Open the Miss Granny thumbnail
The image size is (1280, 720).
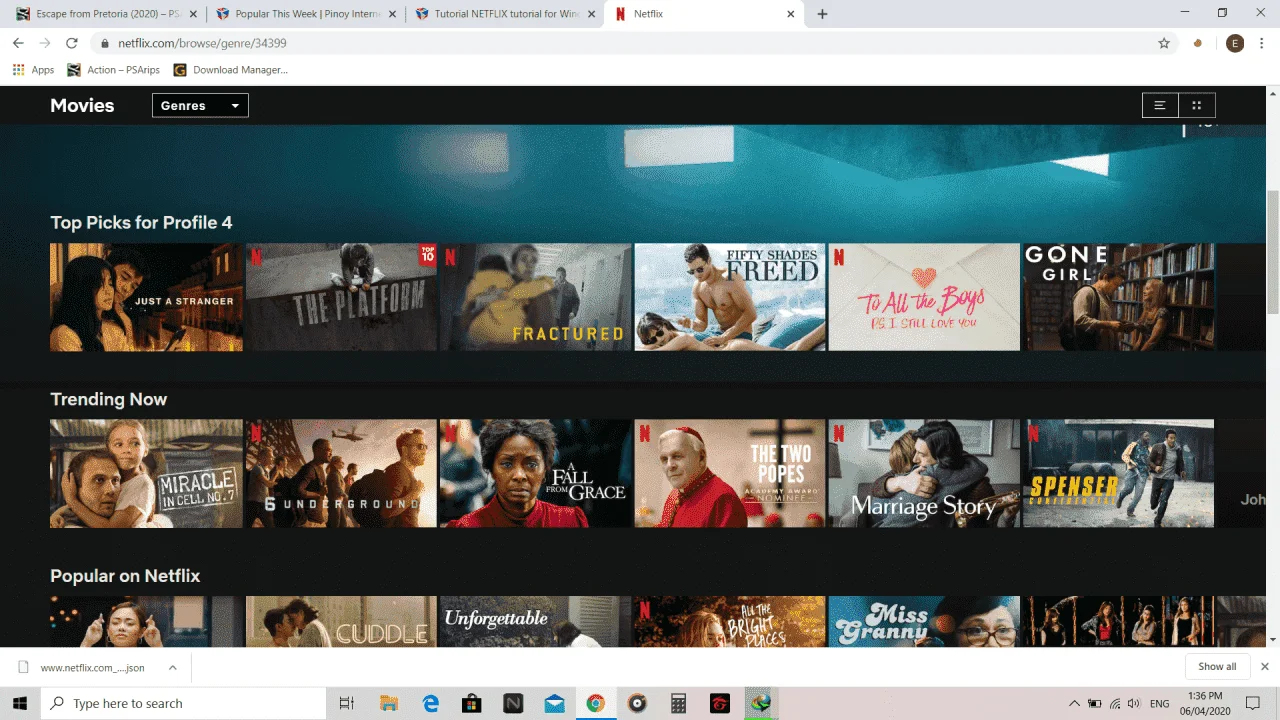(x=924, y=621)
